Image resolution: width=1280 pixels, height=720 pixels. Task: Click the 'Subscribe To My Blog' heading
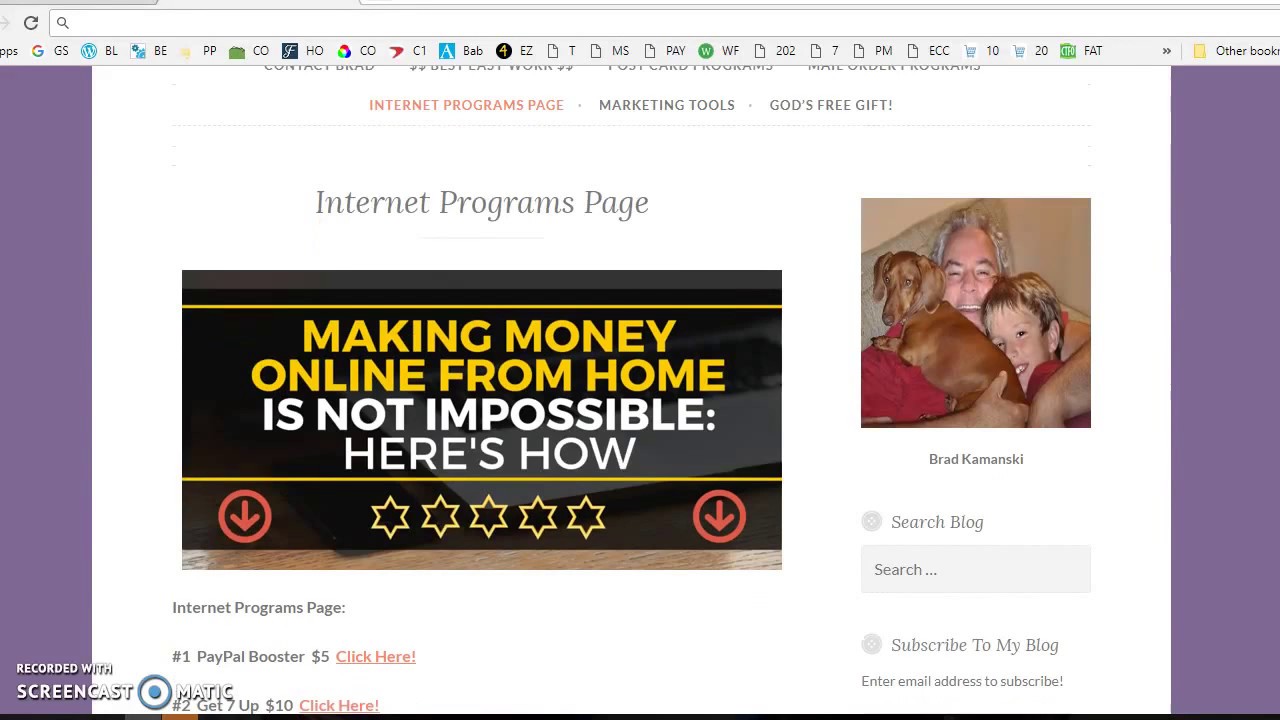[975, 645]
